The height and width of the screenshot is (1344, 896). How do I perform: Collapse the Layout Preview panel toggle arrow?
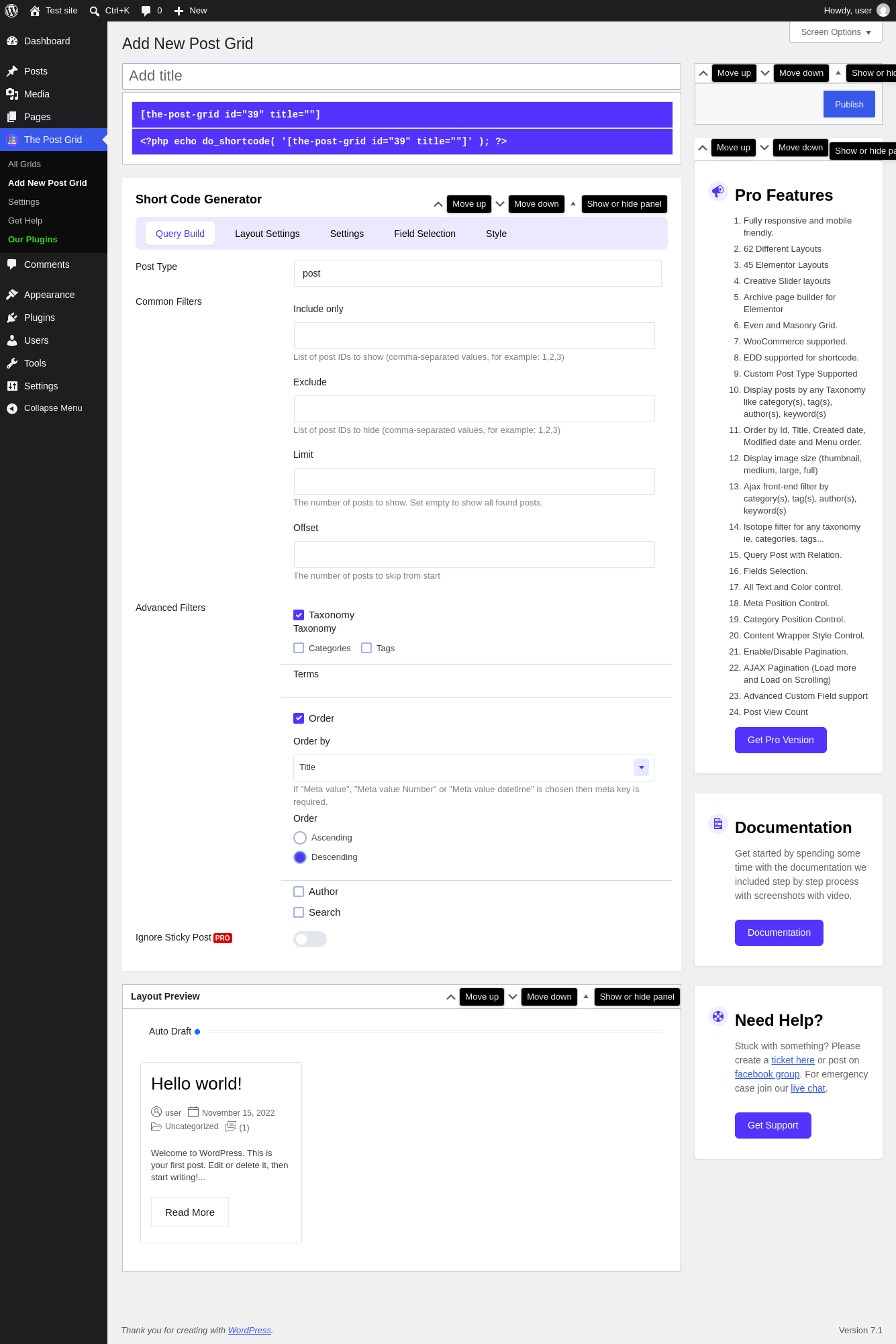tap(586, 996)
